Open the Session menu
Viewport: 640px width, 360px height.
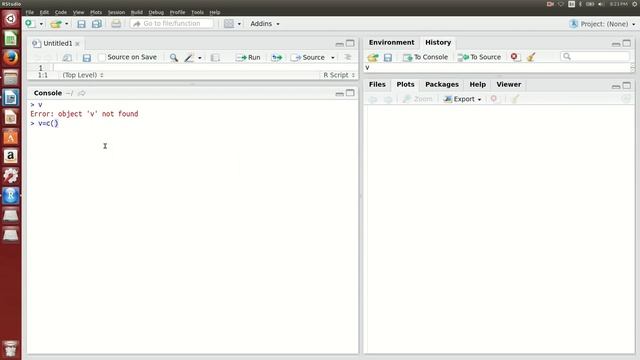pyautogui.click(x=116, y=12)
